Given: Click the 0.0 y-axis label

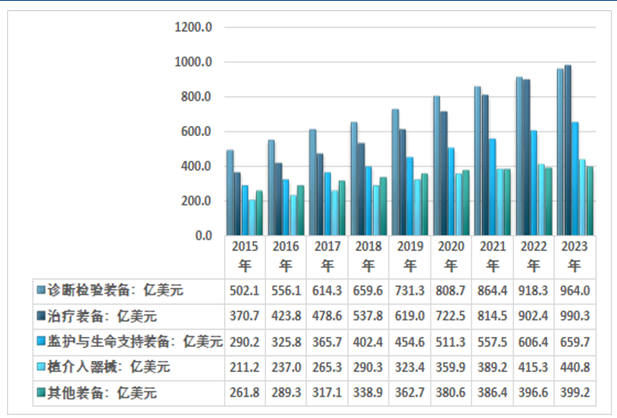Looking at the screenshot, I should pyautogui.click(x=203, y=235).
